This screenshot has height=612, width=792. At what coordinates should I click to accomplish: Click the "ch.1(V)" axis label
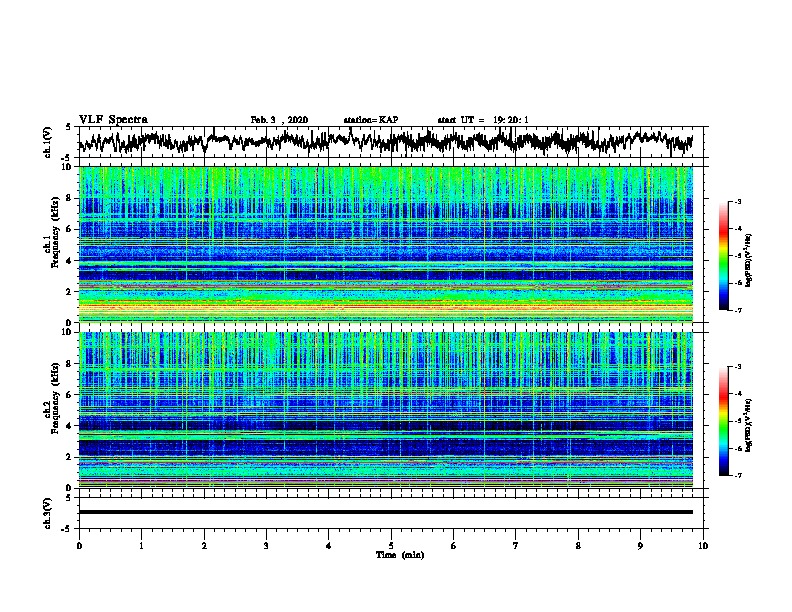48,142
